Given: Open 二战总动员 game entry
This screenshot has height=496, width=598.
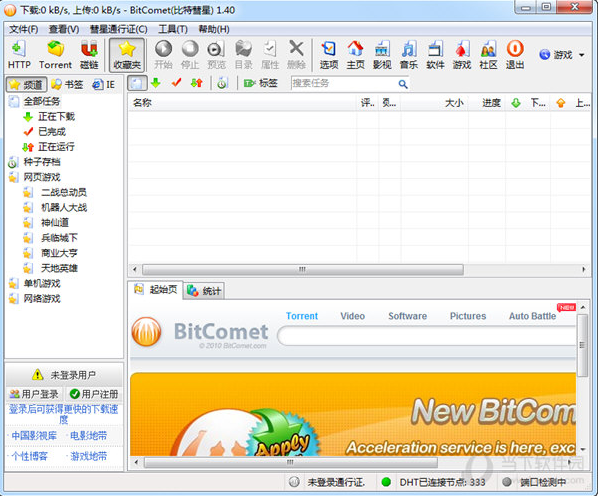Looking at the screenshot, I should (x=64, y=193).
